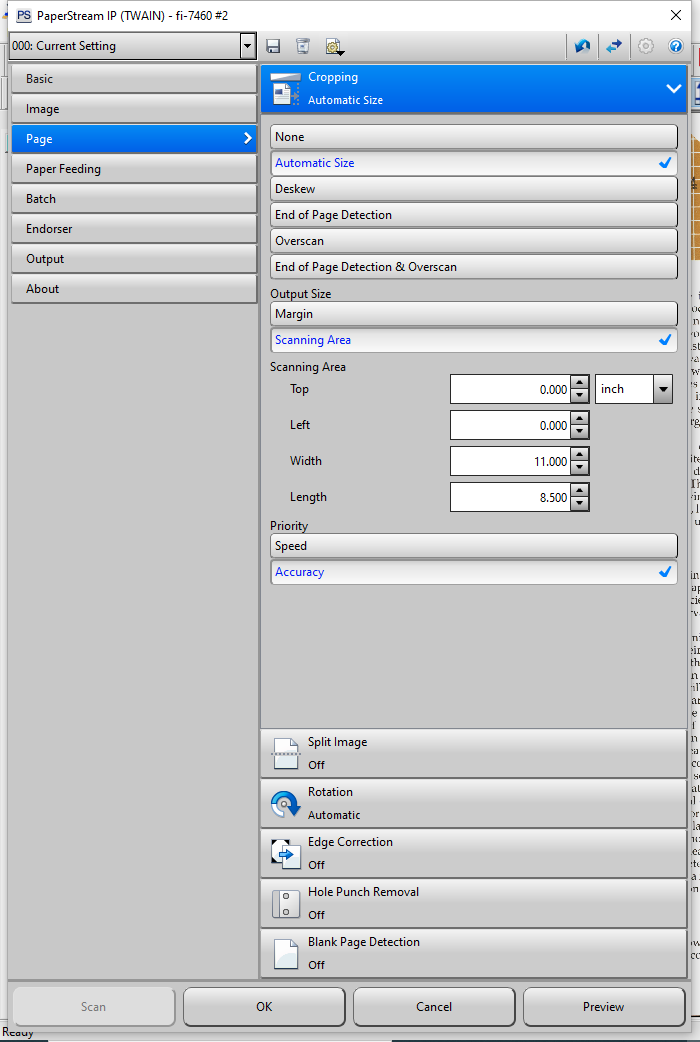Collapse the Cropping section chevron
Viewport: 700px width, 1042px height.
[673, 89]
